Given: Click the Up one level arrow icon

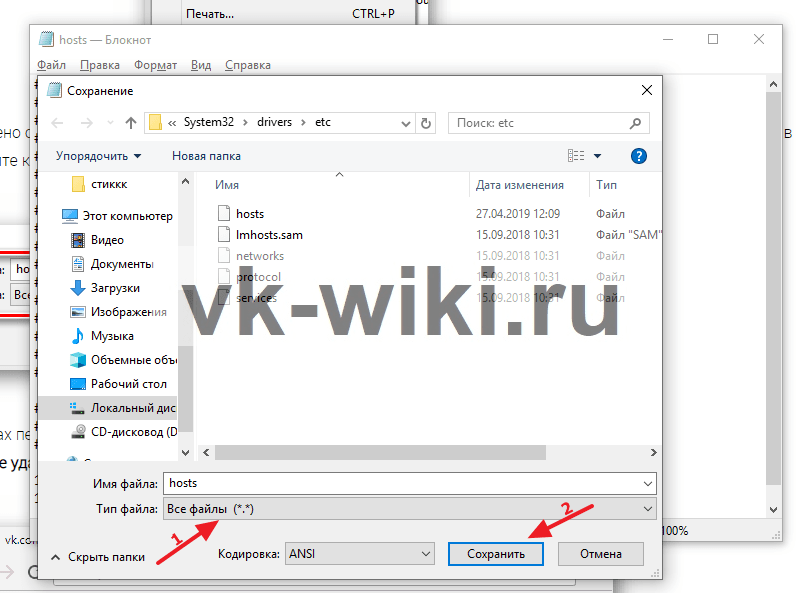Looking at the screenshot, I should (130, 123).
